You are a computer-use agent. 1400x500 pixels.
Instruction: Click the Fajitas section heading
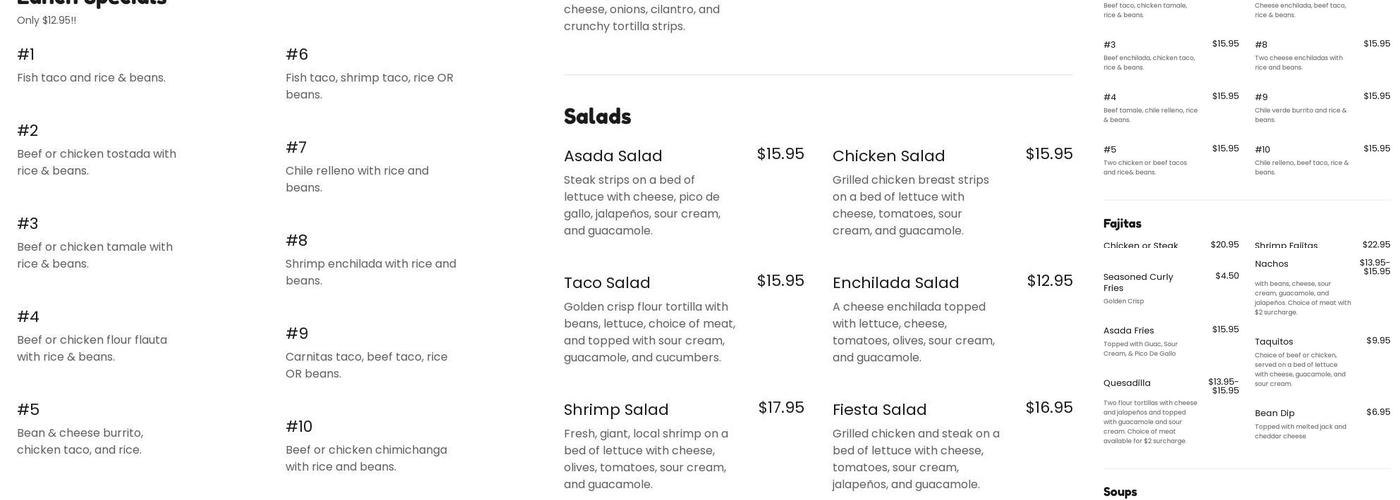(1122, 224)
